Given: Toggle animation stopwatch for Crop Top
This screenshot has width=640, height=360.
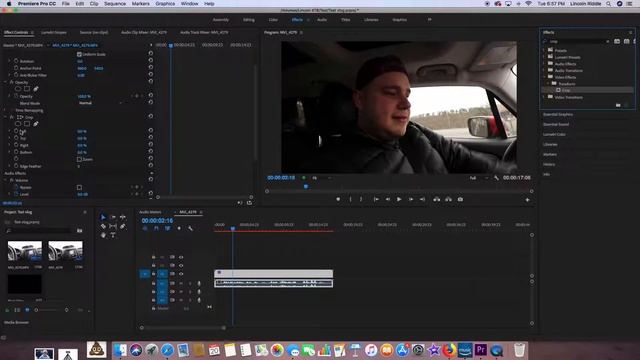Looking at the screenshot, I should click(16, 138).
